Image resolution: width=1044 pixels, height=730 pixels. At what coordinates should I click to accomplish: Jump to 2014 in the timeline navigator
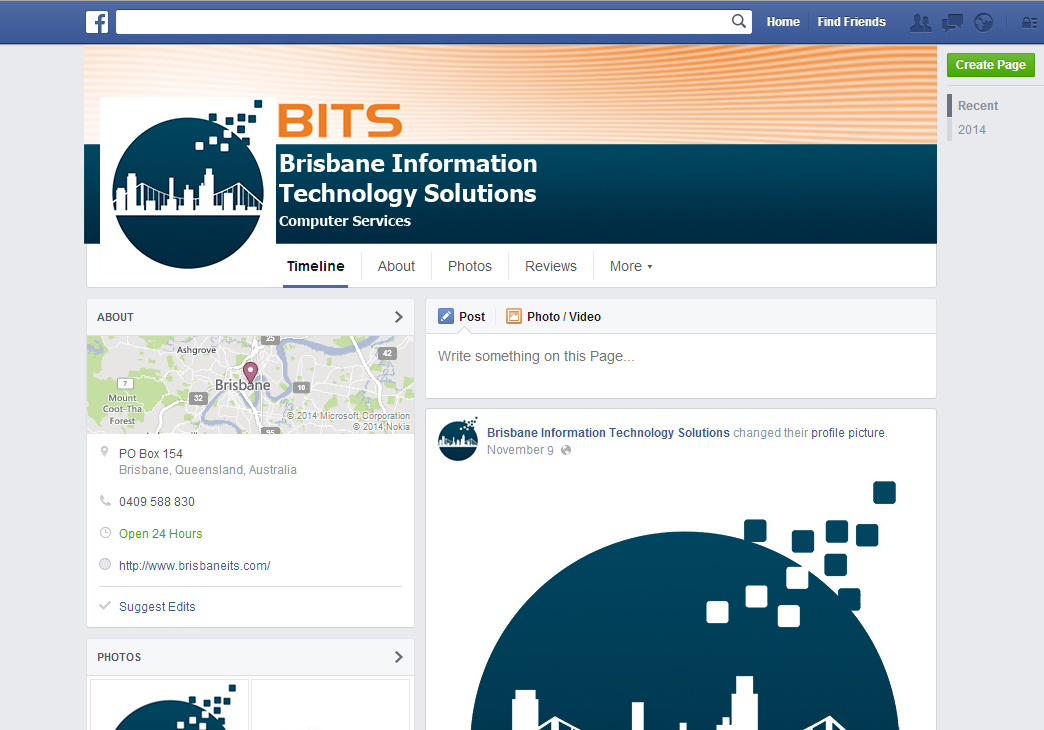(971, 129)
